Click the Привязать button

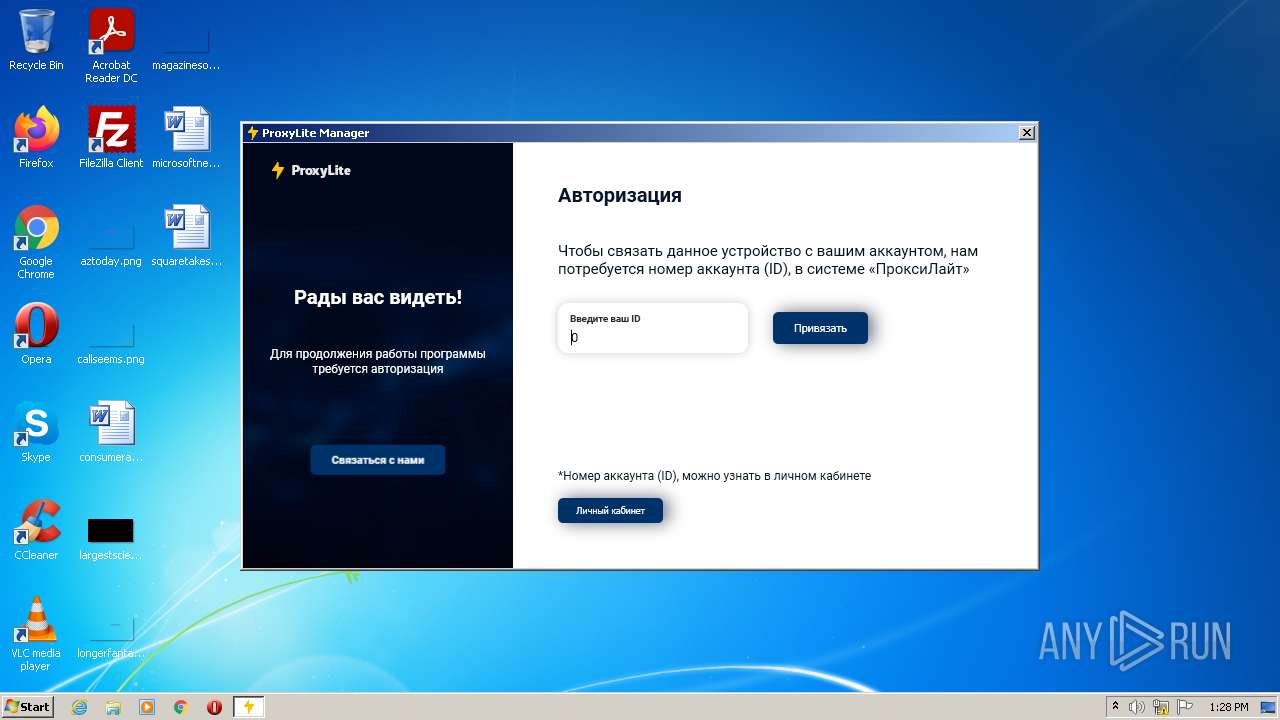[x=820, y=328]
